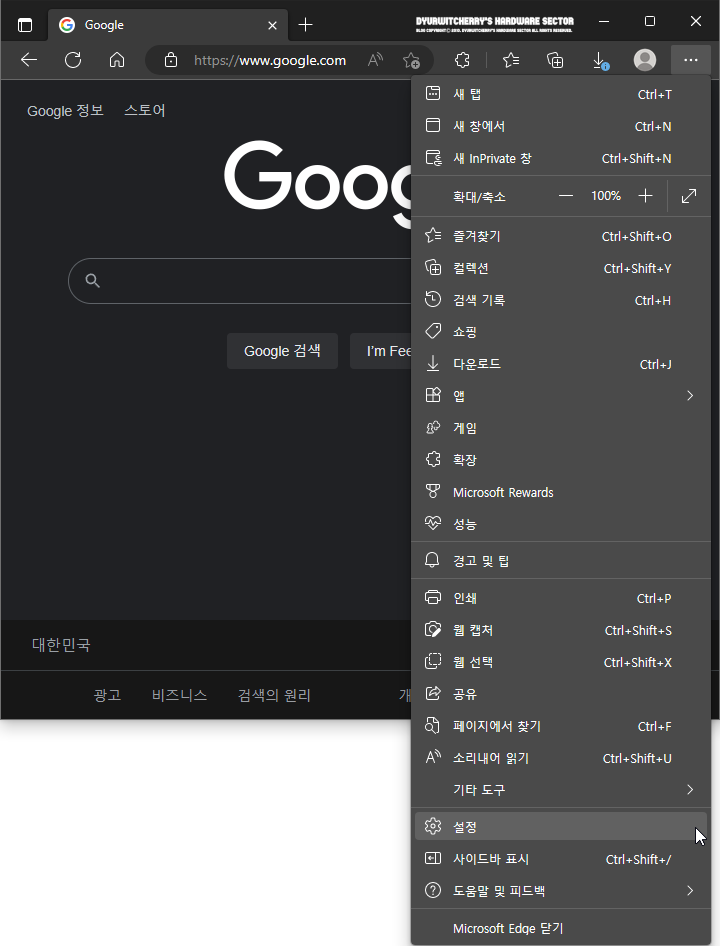Open Extensions puzzle icon in toolbar

(462, 60)
